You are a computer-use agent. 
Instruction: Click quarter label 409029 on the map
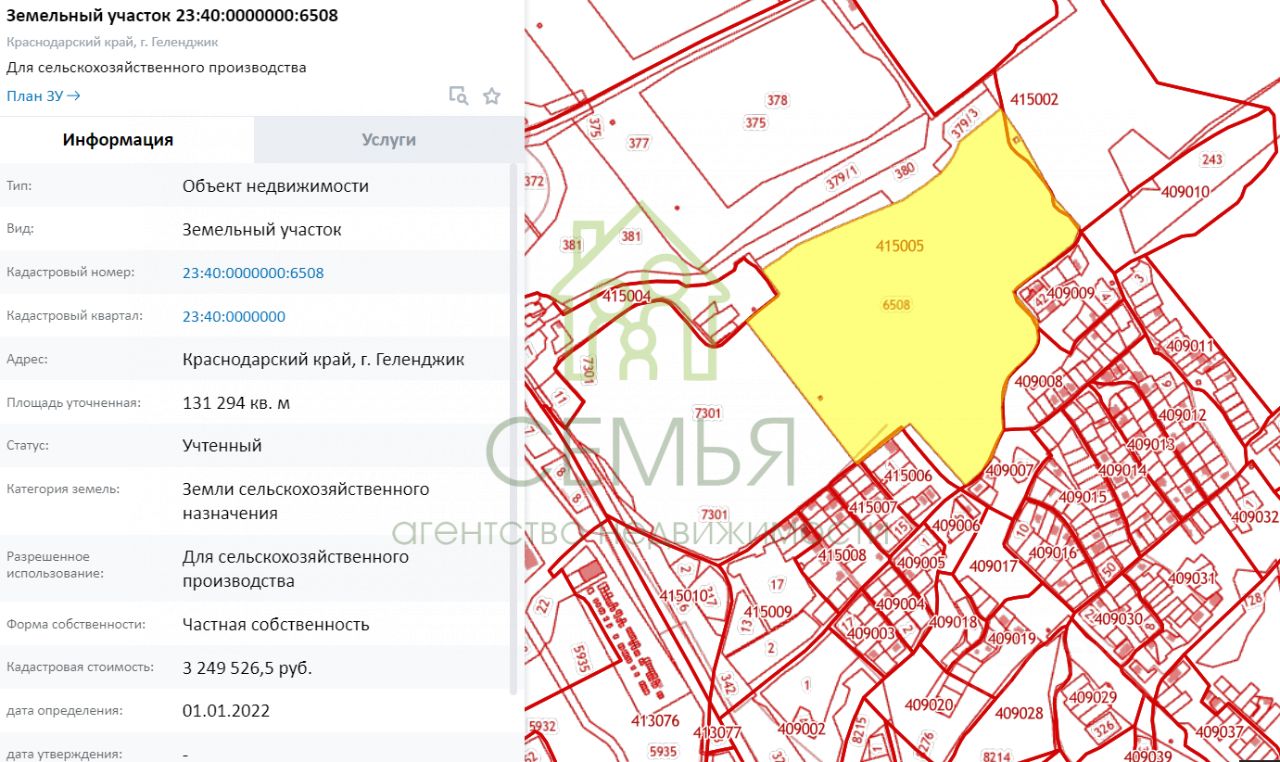click(x=1092, y=697)
